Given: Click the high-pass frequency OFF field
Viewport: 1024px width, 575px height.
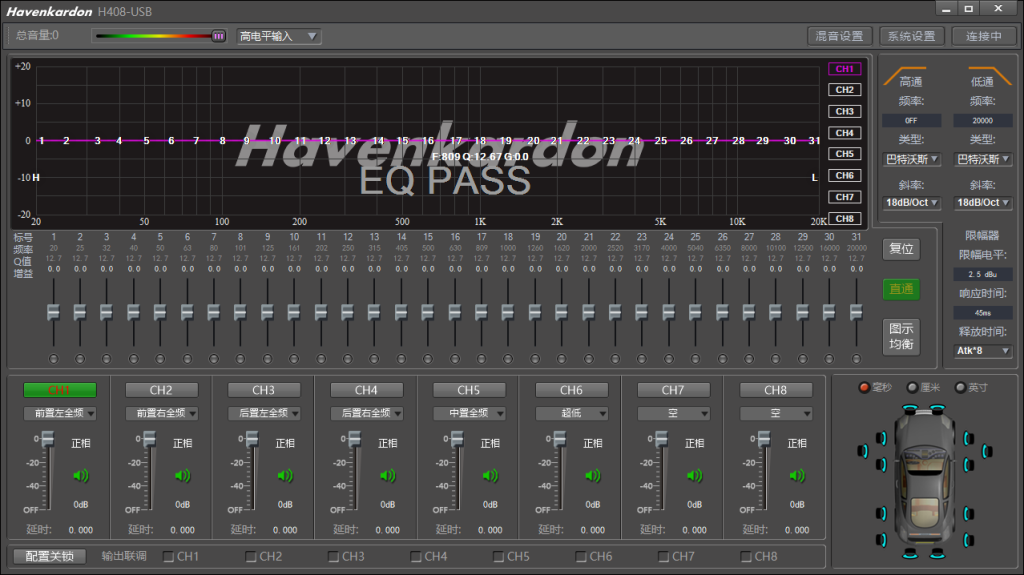Looking at the screenshot, I should (912, 120).
